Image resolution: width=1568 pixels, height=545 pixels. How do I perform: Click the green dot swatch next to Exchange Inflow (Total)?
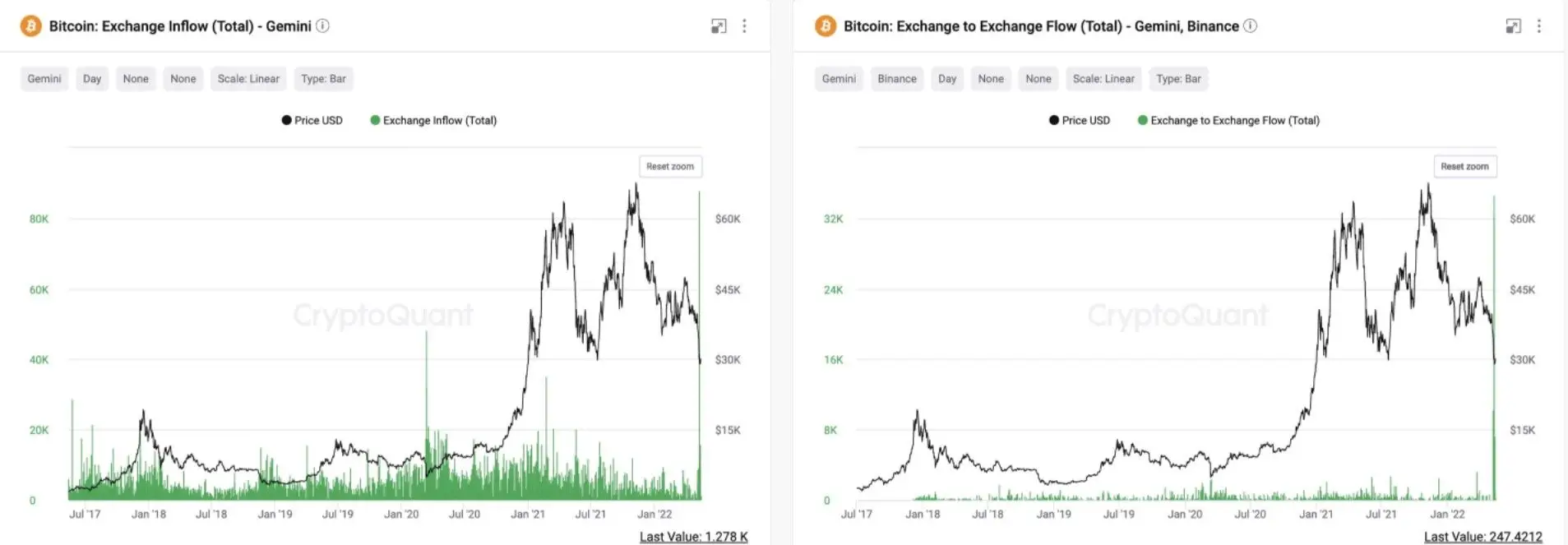tap(375, 120)
